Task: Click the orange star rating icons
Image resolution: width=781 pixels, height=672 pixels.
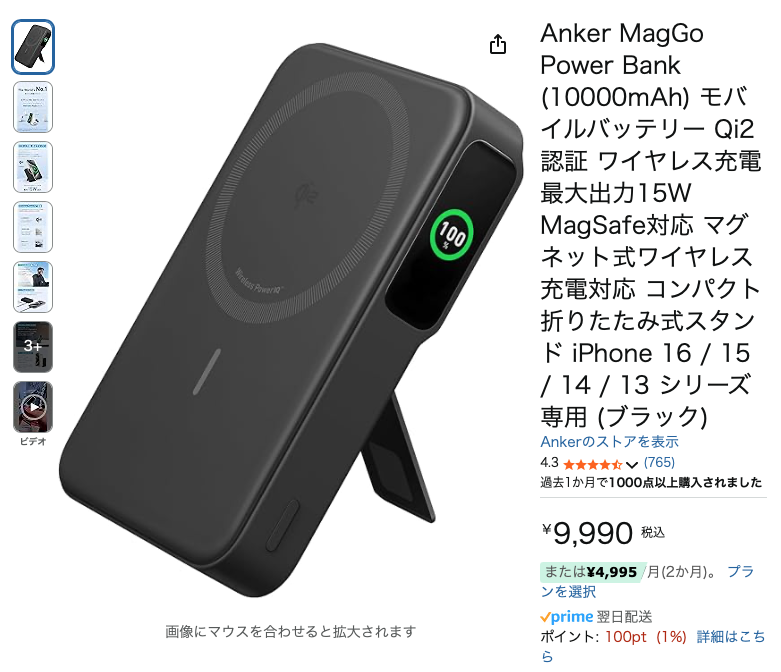Action: (593, 465)
